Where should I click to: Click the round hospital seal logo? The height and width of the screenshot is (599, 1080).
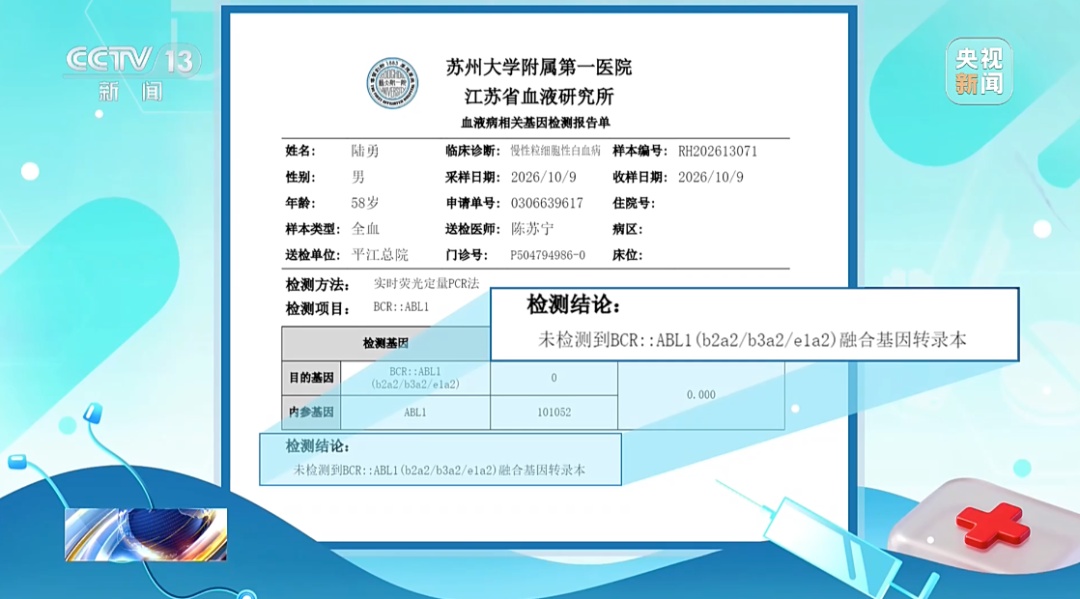coord(392,83)
